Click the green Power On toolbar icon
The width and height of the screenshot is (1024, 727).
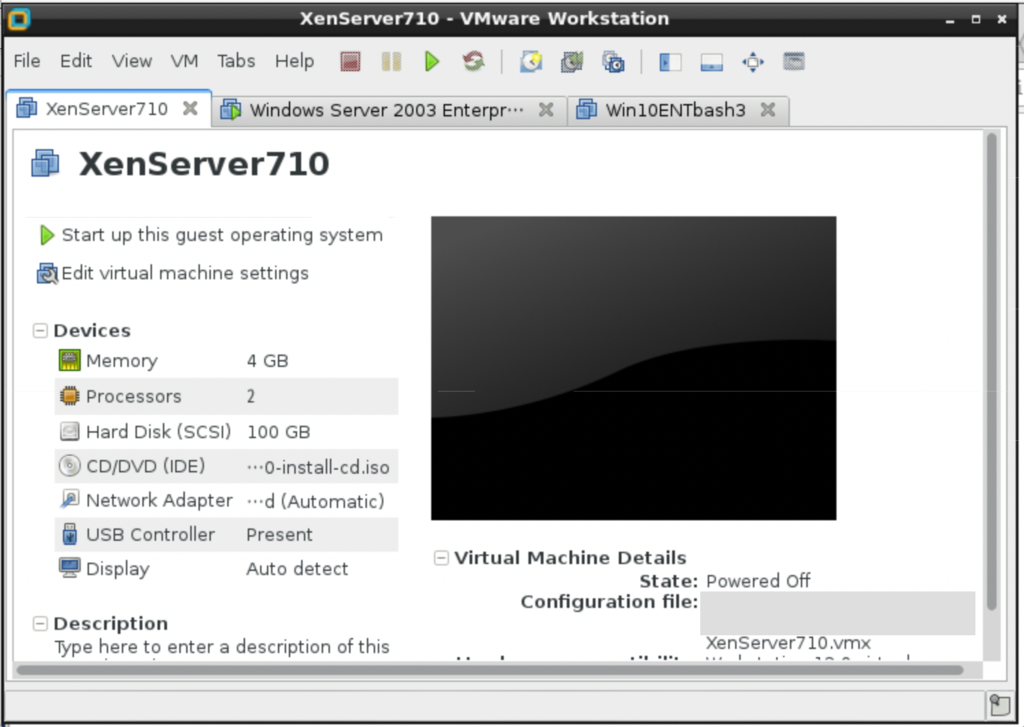pyautogui.click(x=432, y=62)
